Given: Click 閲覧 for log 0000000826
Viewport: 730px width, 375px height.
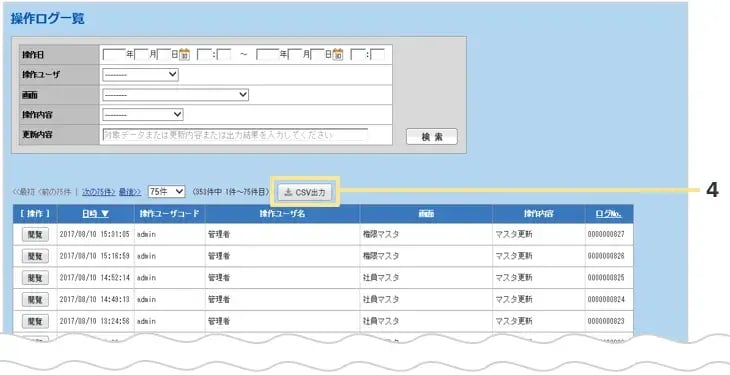Looking at the screenshot, I should coord(35,256).
